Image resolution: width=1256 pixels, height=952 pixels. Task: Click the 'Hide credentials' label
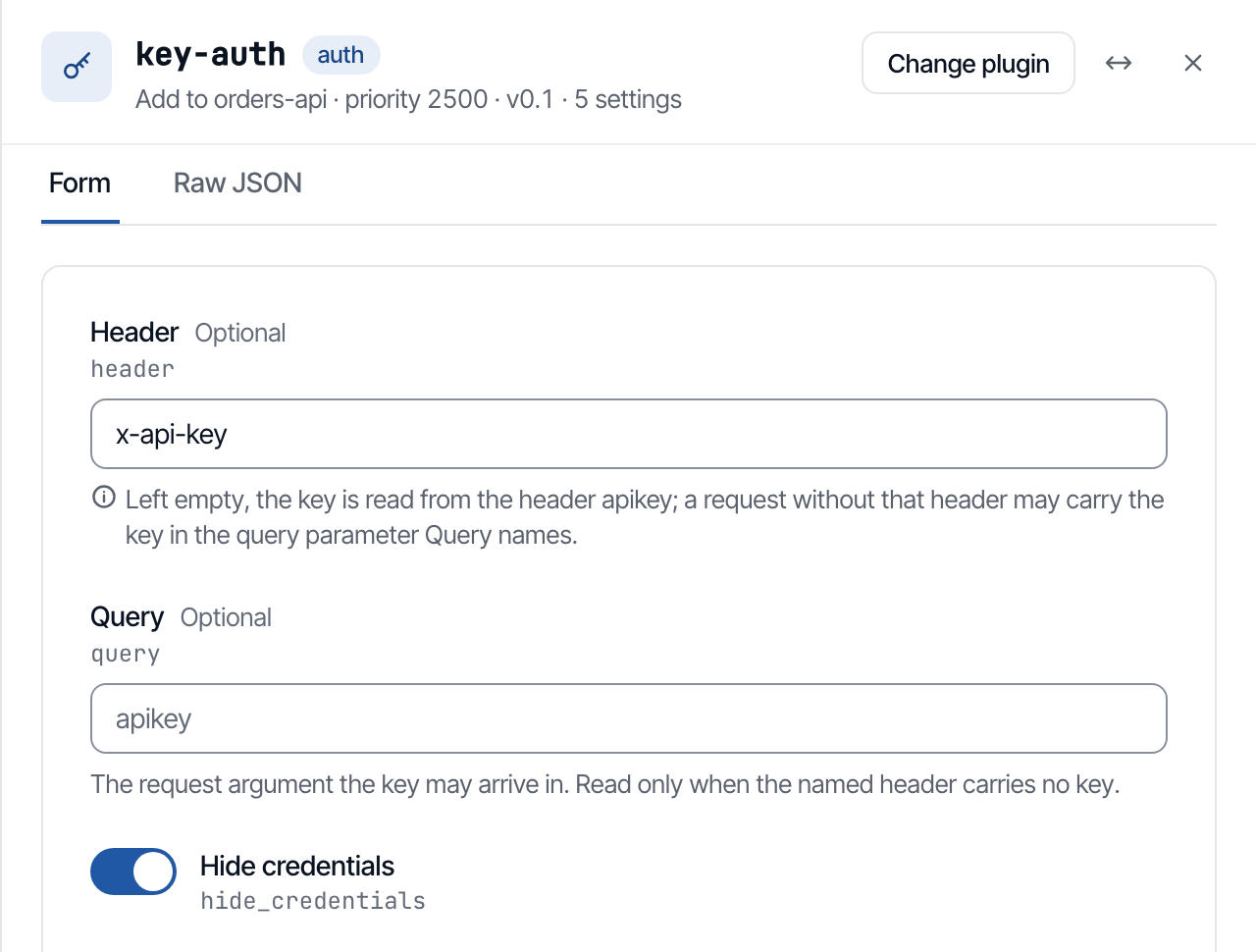pos(297,866)
